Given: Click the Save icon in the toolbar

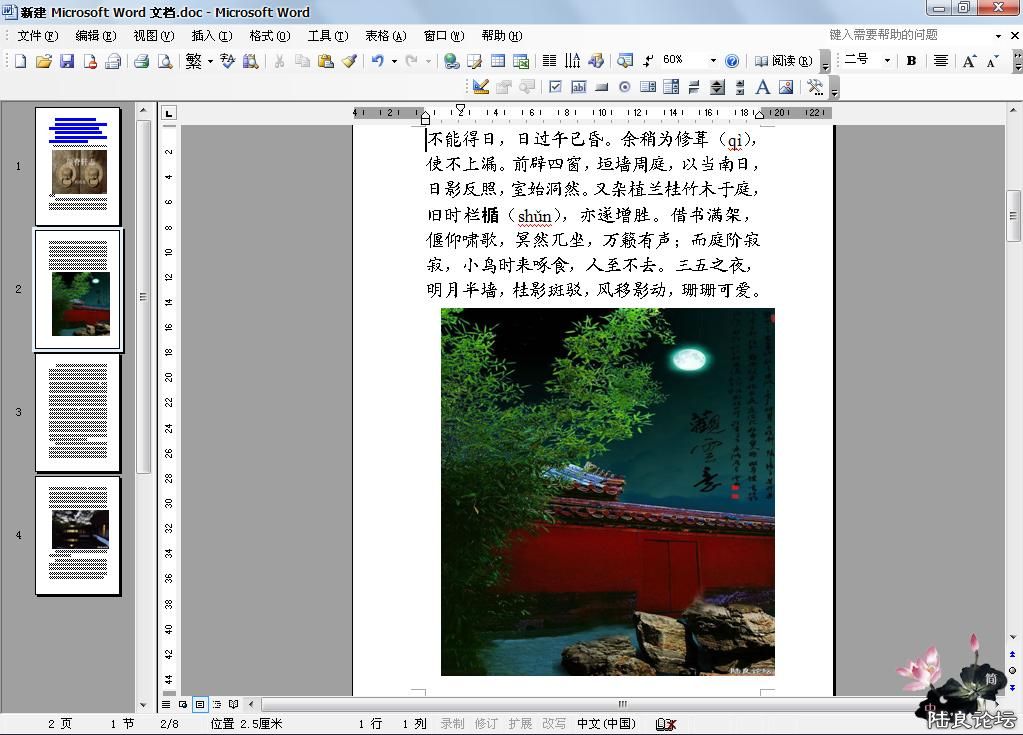Looking at the screenshot, I should pyautogui.click(x=67, y=61).
